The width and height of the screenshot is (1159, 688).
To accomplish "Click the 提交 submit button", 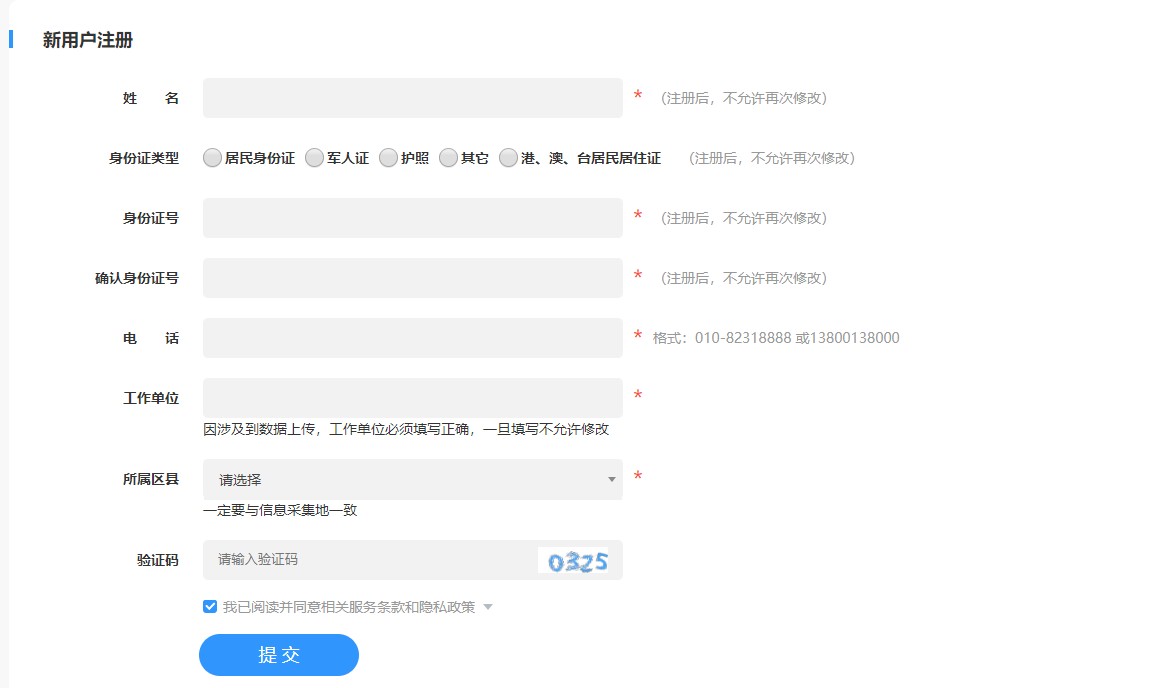I will [278, 655].
